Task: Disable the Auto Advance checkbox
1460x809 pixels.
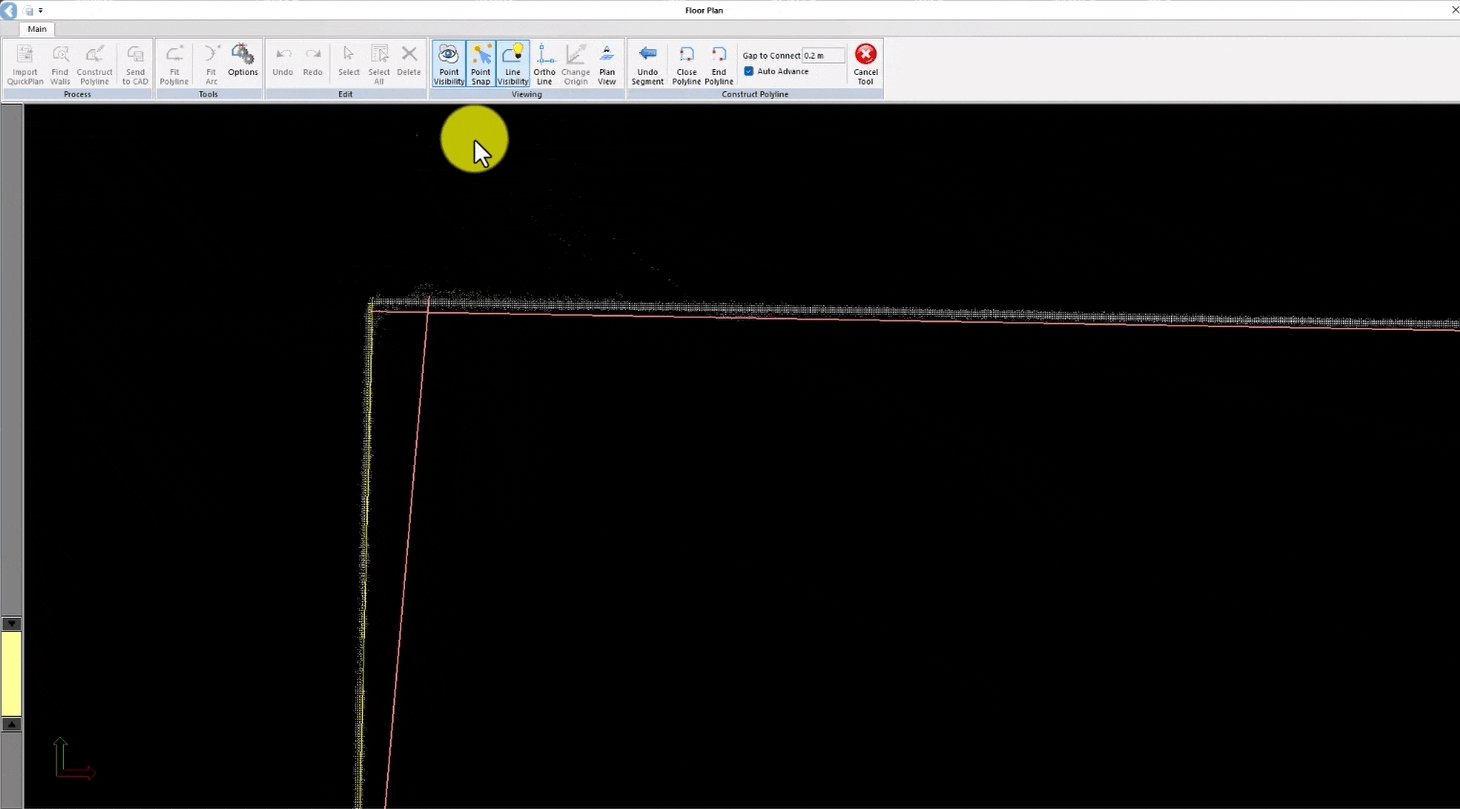Action: pyautogui.click(x=749, y=71)
